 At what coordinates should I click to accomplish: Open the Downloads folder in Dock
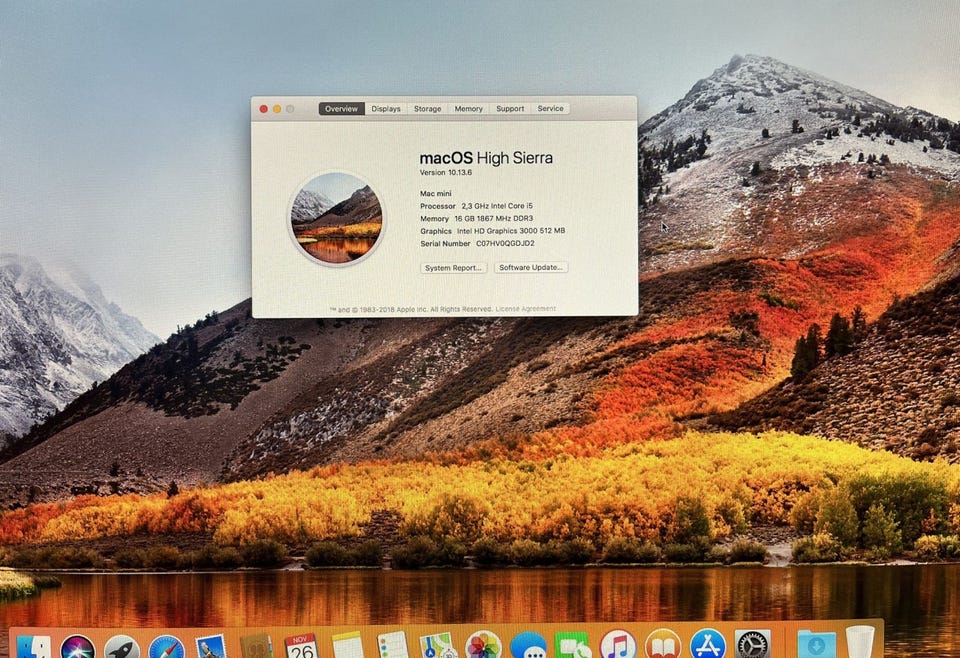[x=816, y=645]
